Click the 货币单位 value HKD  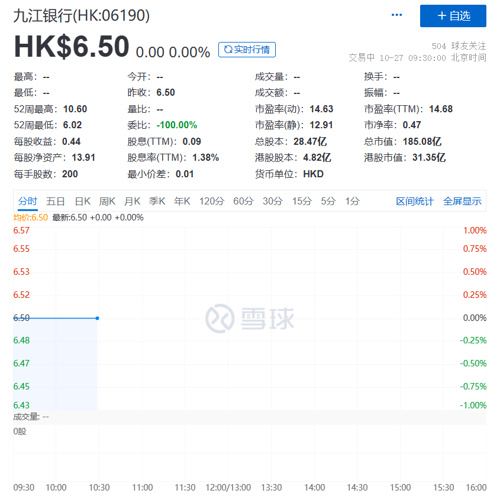pyautogui.click(x=313, y=174)
